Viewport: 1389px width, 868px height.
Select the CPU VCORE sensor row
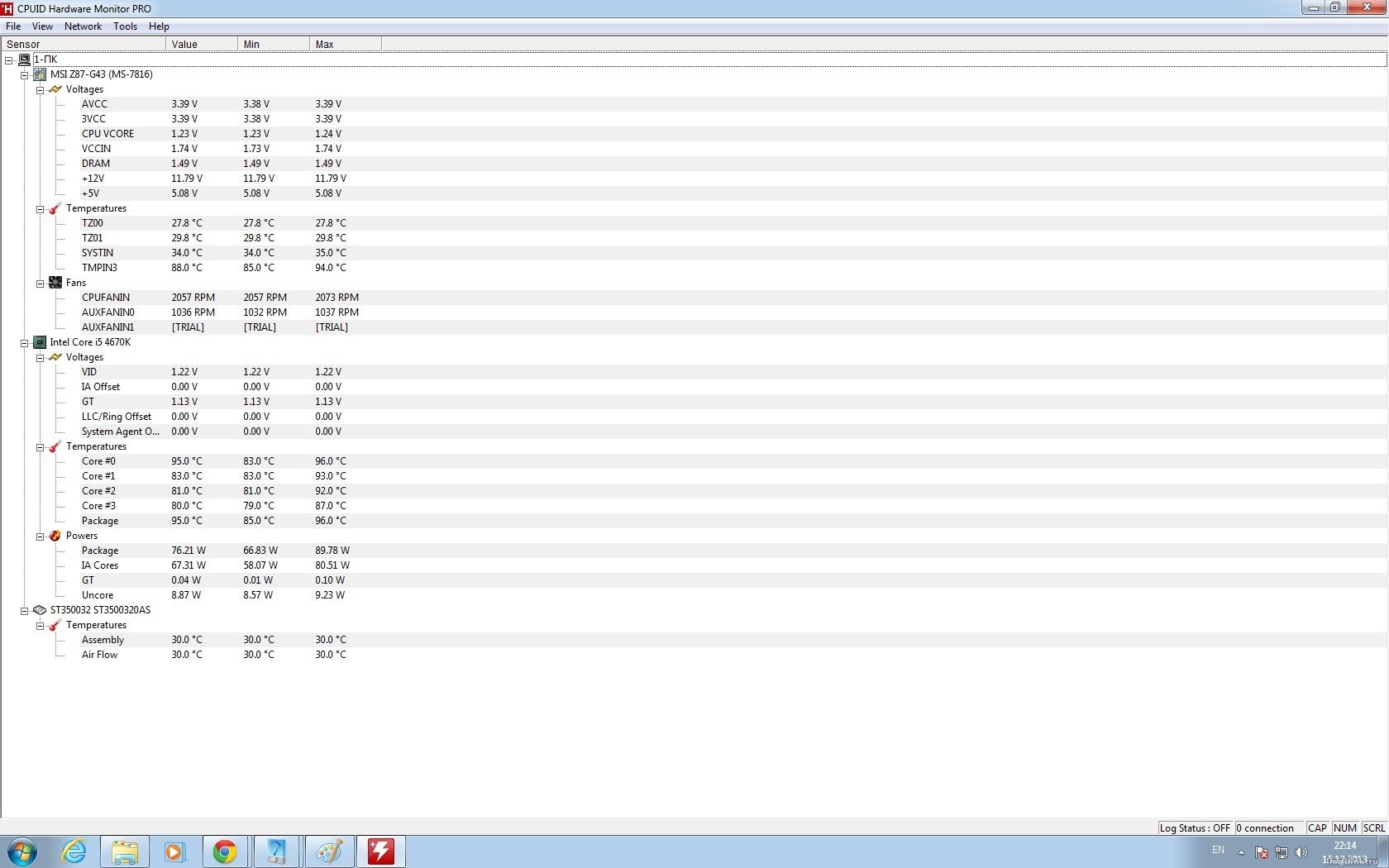pyautogui.click(x=107, y=134)
